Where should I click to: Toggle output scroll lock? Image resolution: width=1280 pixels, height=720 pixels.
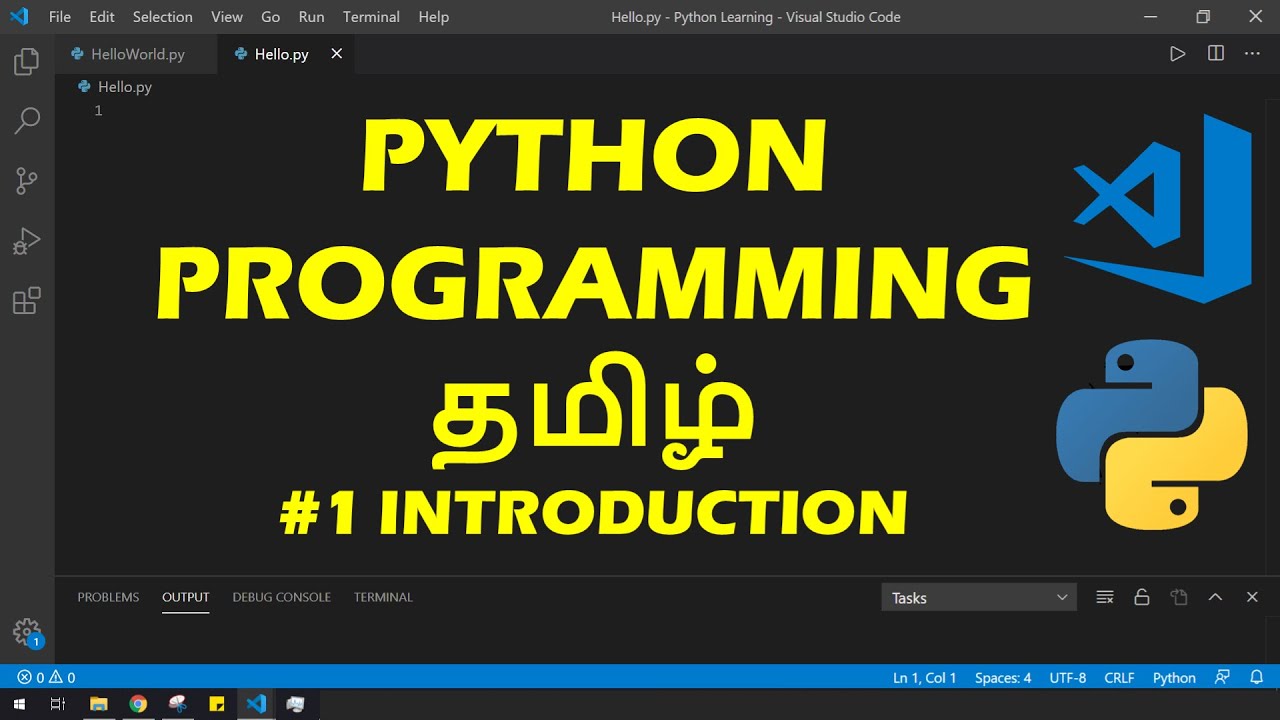(1142, 597)
